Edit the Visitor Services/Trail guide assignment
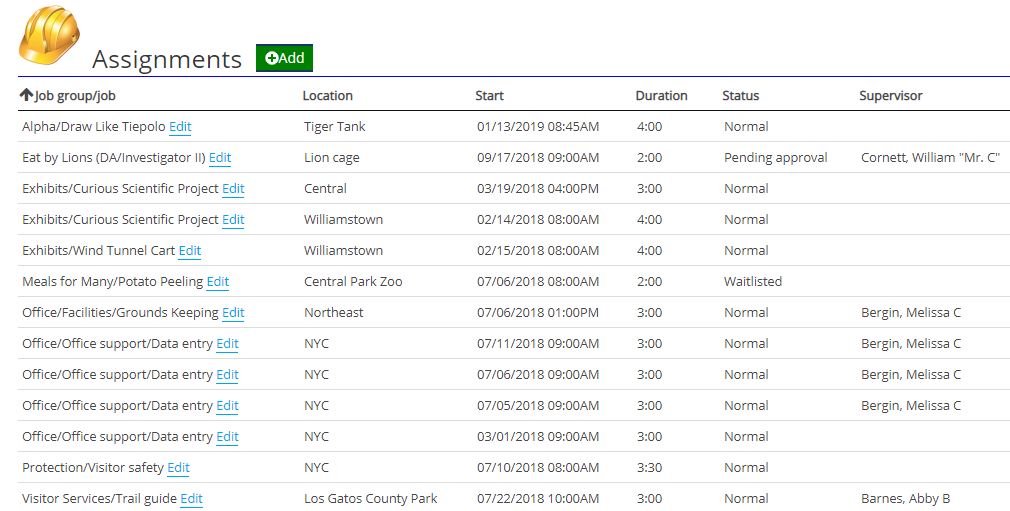 191,499
